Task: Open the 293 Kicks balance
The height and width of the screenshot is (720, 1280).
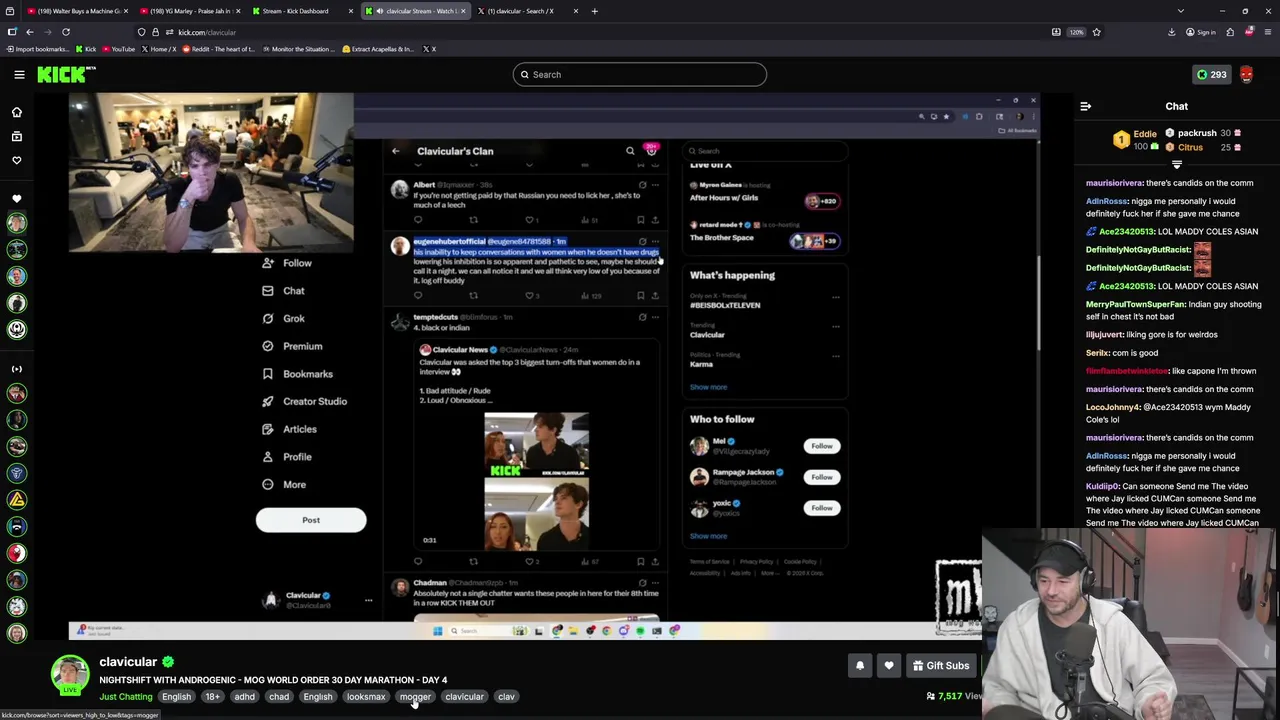Action: point(1211,74)
